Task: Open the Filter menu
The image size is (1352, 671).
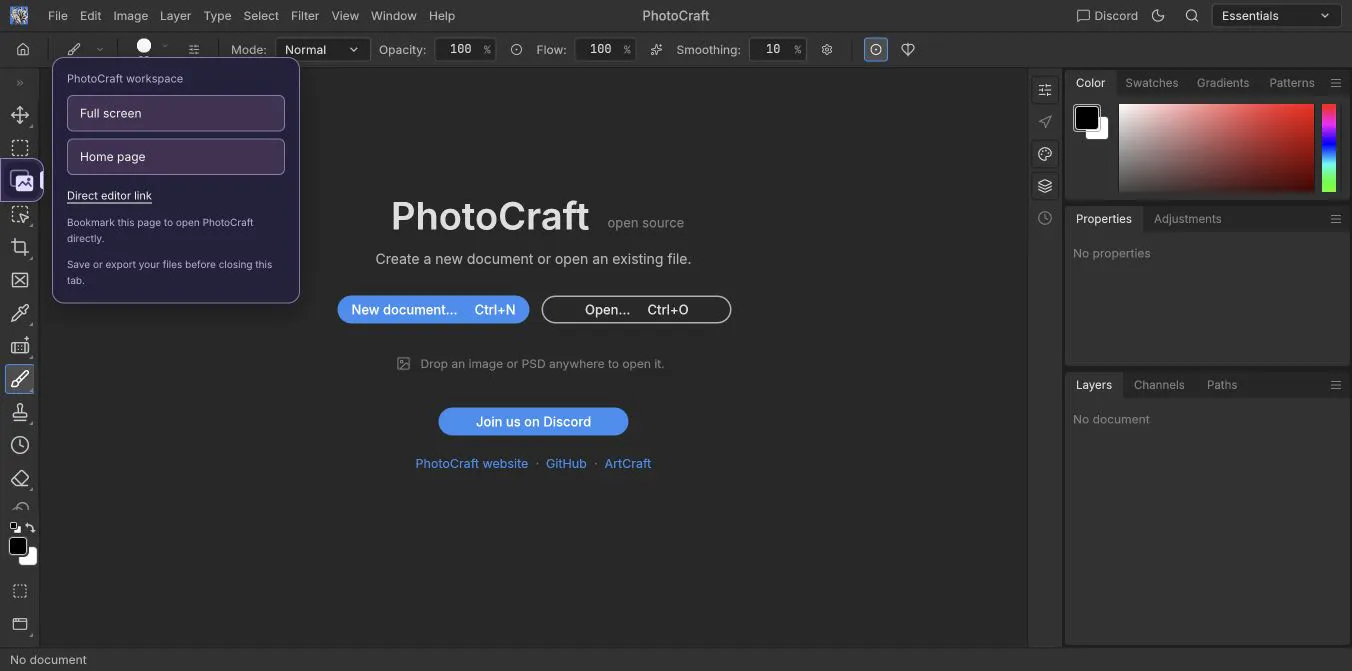Action: coord(305,16)
